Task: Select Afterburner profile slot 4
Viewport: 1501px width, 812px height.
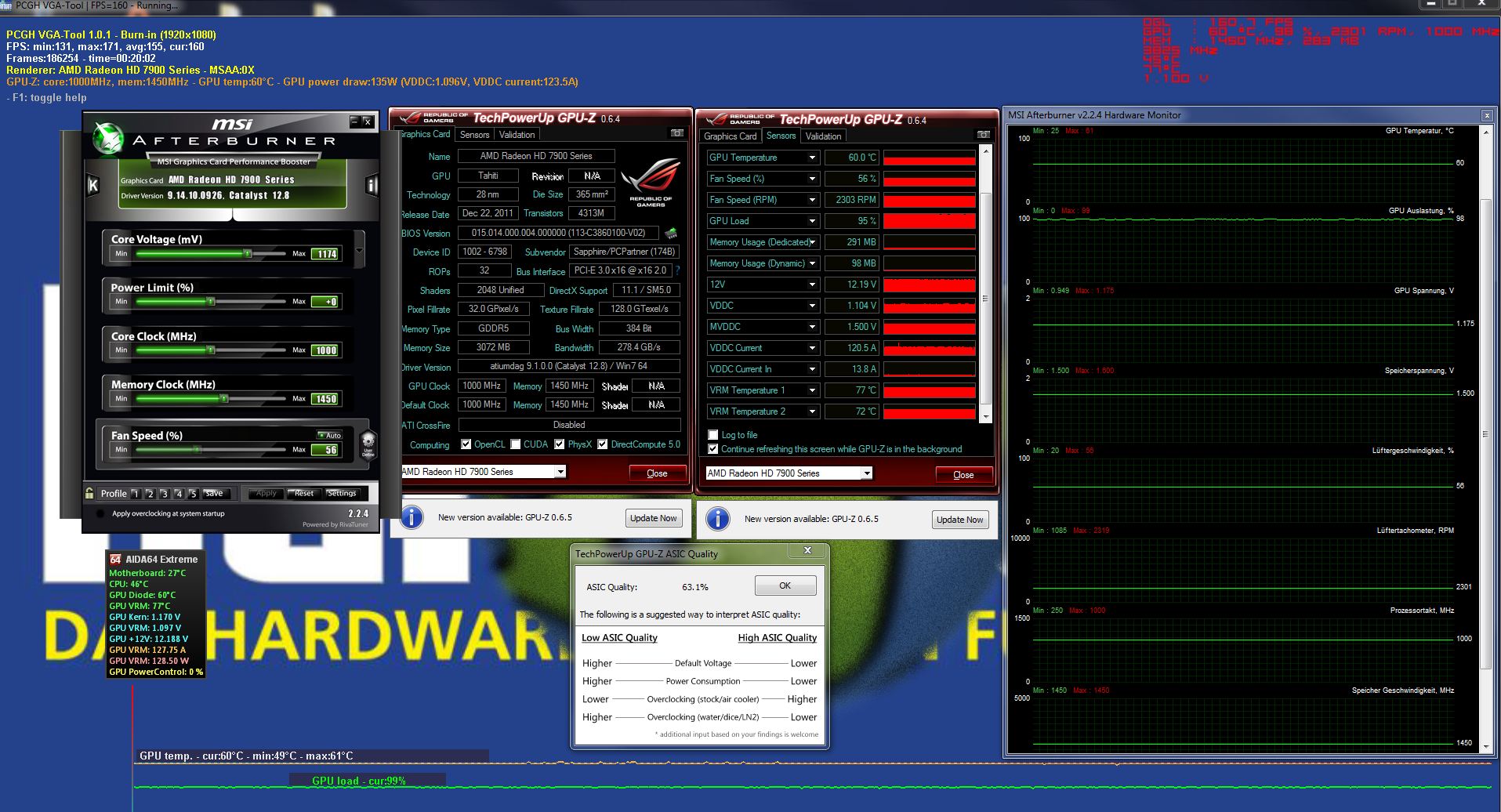Action: point(179,494)
